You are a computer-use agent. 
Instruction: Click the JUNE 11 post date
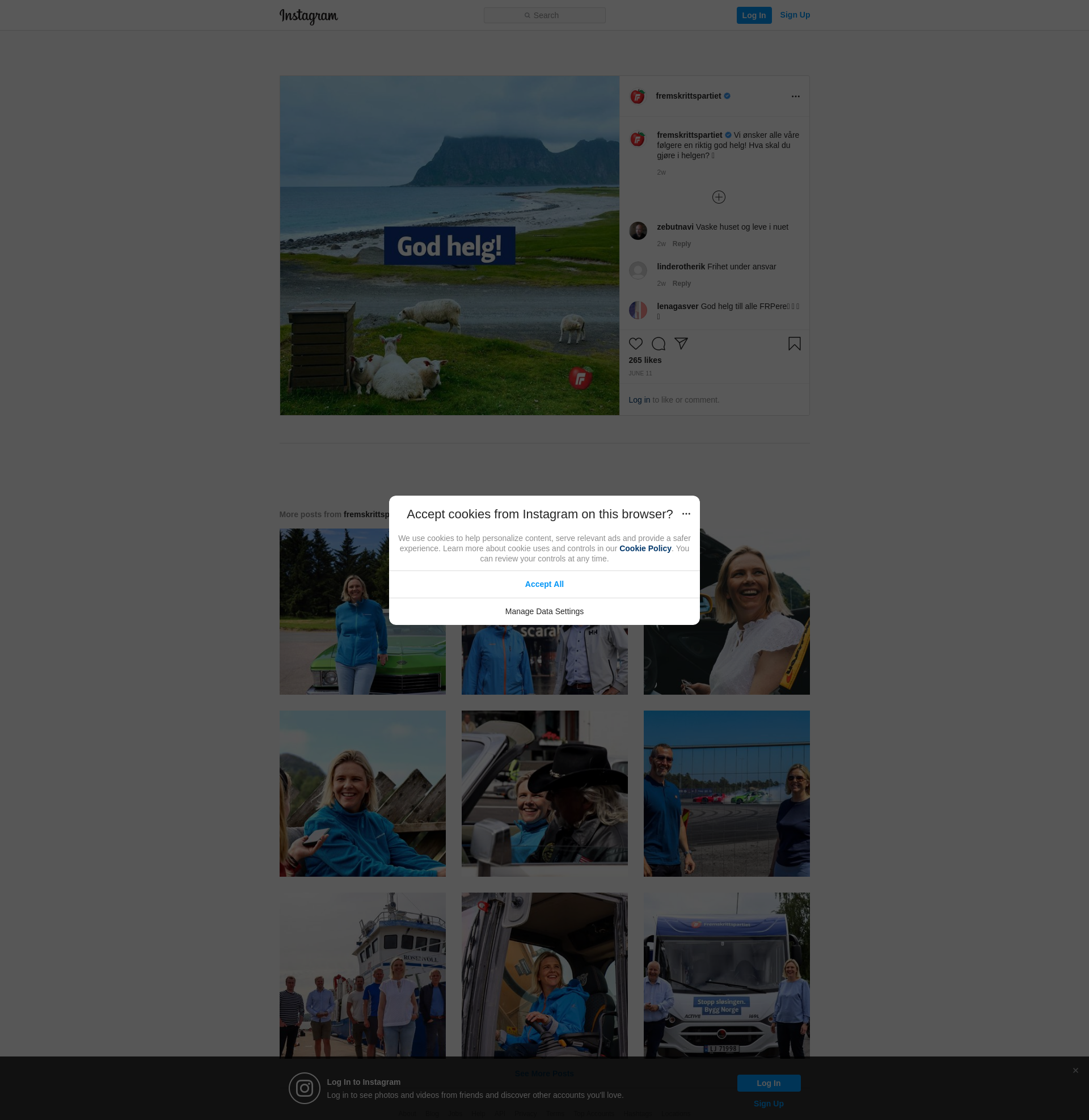point(639,373)
